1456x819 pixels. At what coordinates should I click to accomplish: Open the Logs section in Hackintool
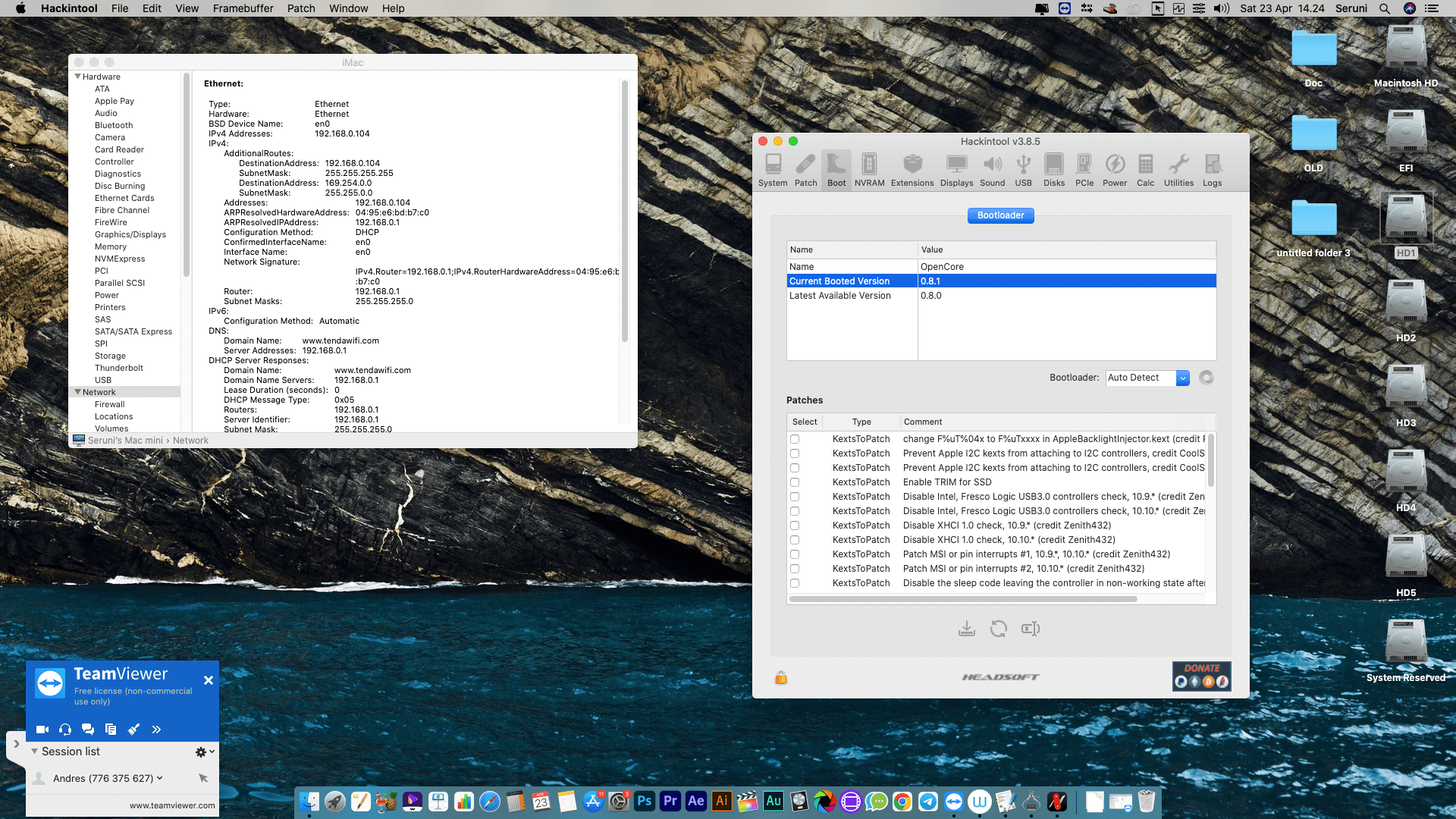(x=1212, y=170)
